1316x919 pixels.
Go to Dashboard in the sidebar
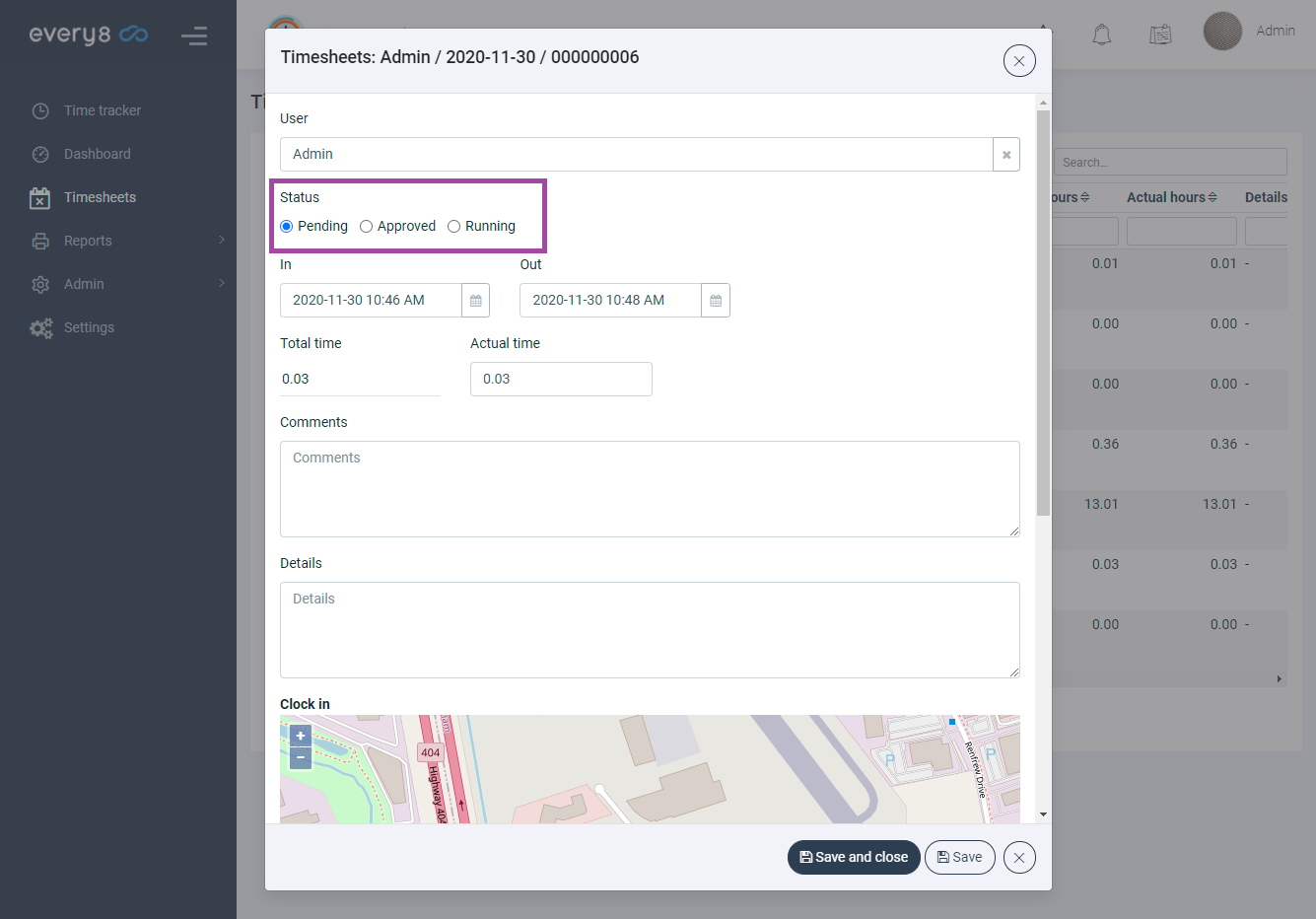(98, 154)
